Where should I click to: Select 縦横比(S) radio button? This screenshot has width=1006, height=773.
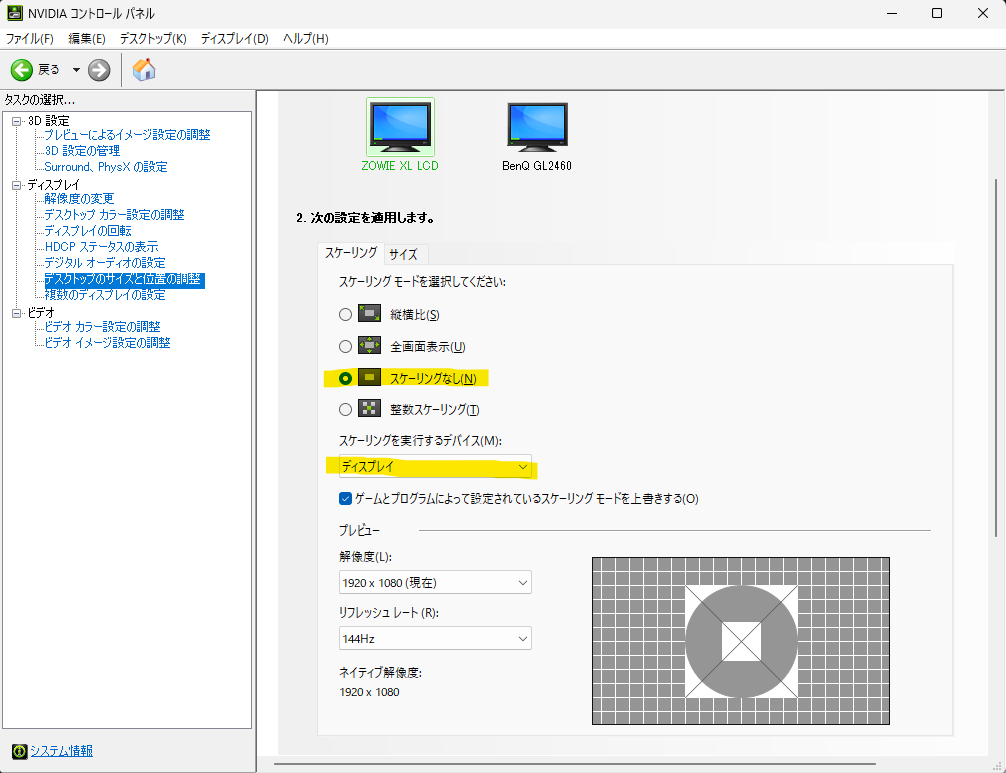[x=345, y=314]
